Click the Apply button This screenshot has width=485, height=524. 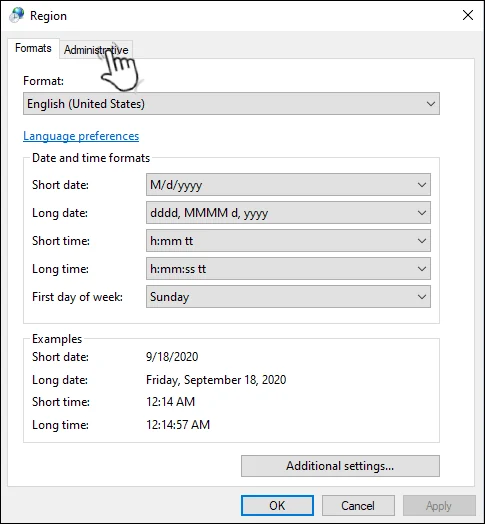[x=439, y=506]
